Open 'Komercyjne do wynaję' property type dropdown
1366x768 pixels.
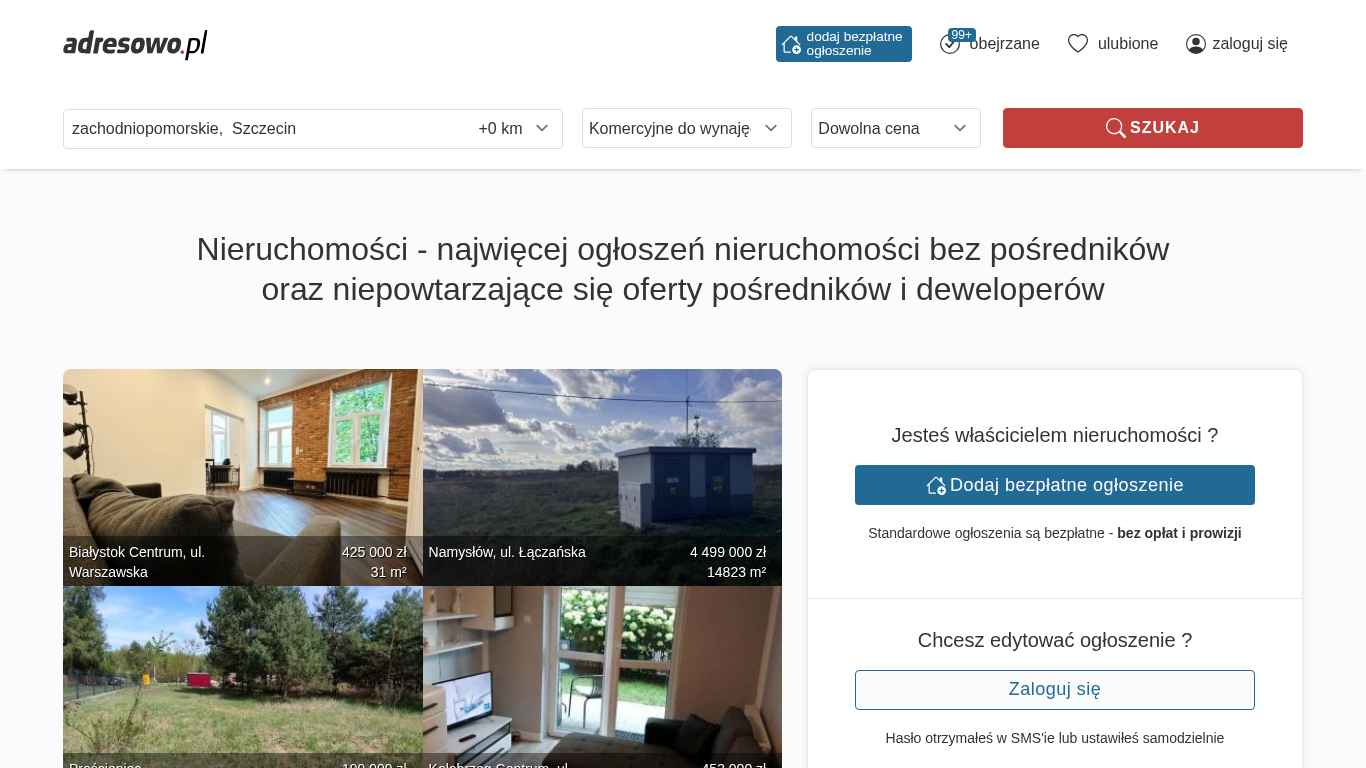686,128
